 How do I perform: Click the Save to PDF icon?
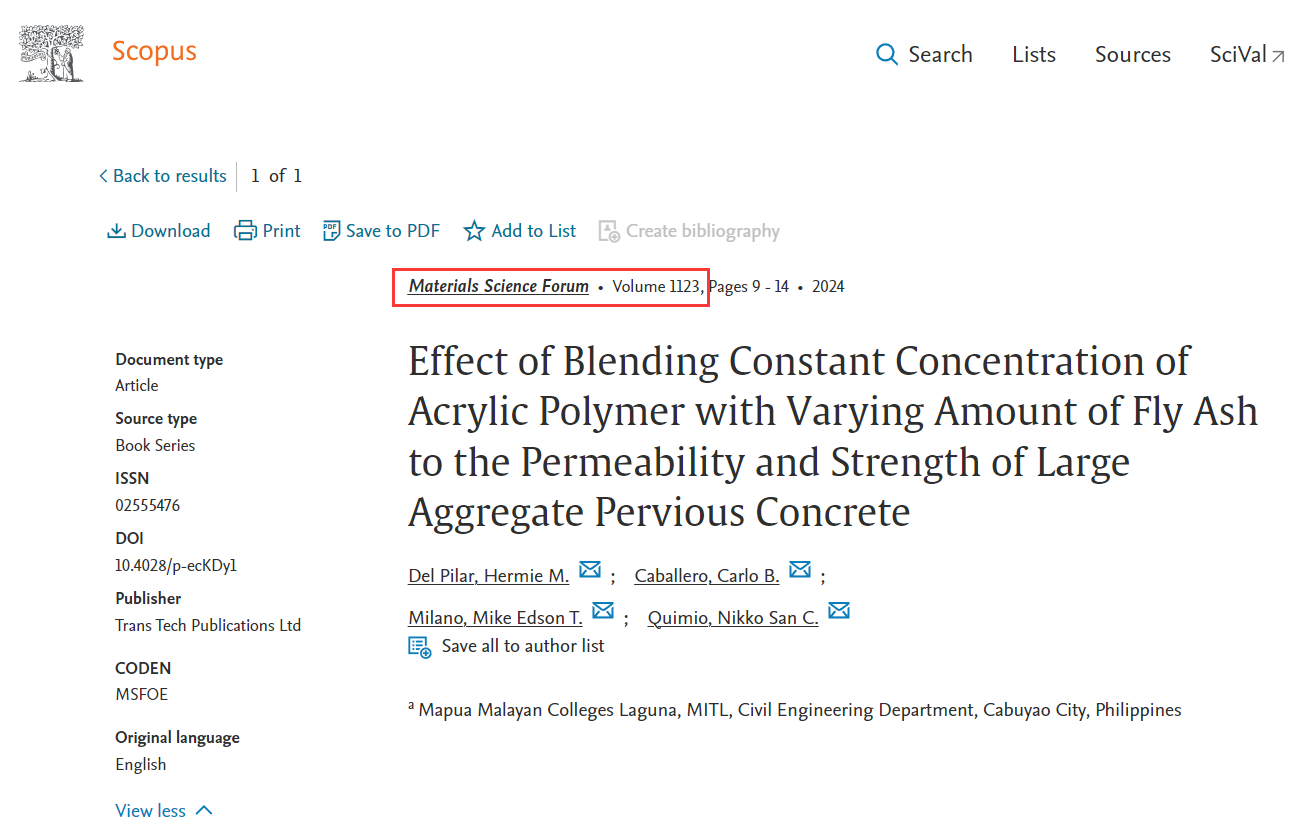click(331, 231)
